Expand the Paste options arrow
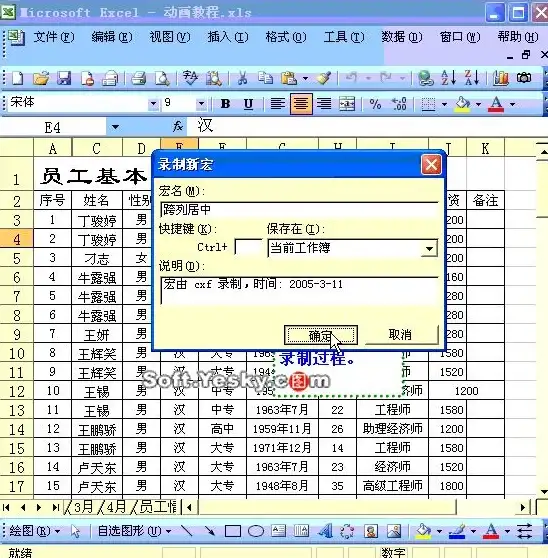The width and height of the screenshot is (548, 558). (x=305, y=78)
